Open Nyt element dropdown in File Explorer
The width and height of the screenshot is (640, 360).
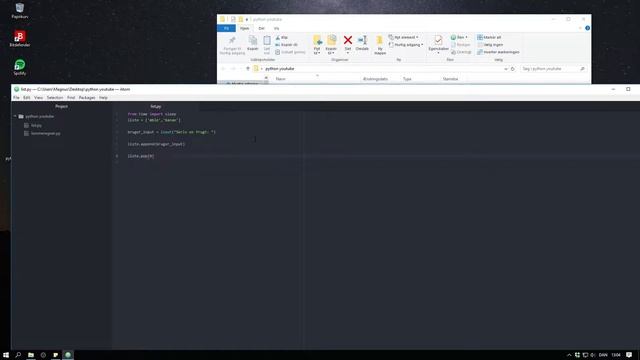pos(403,37)
